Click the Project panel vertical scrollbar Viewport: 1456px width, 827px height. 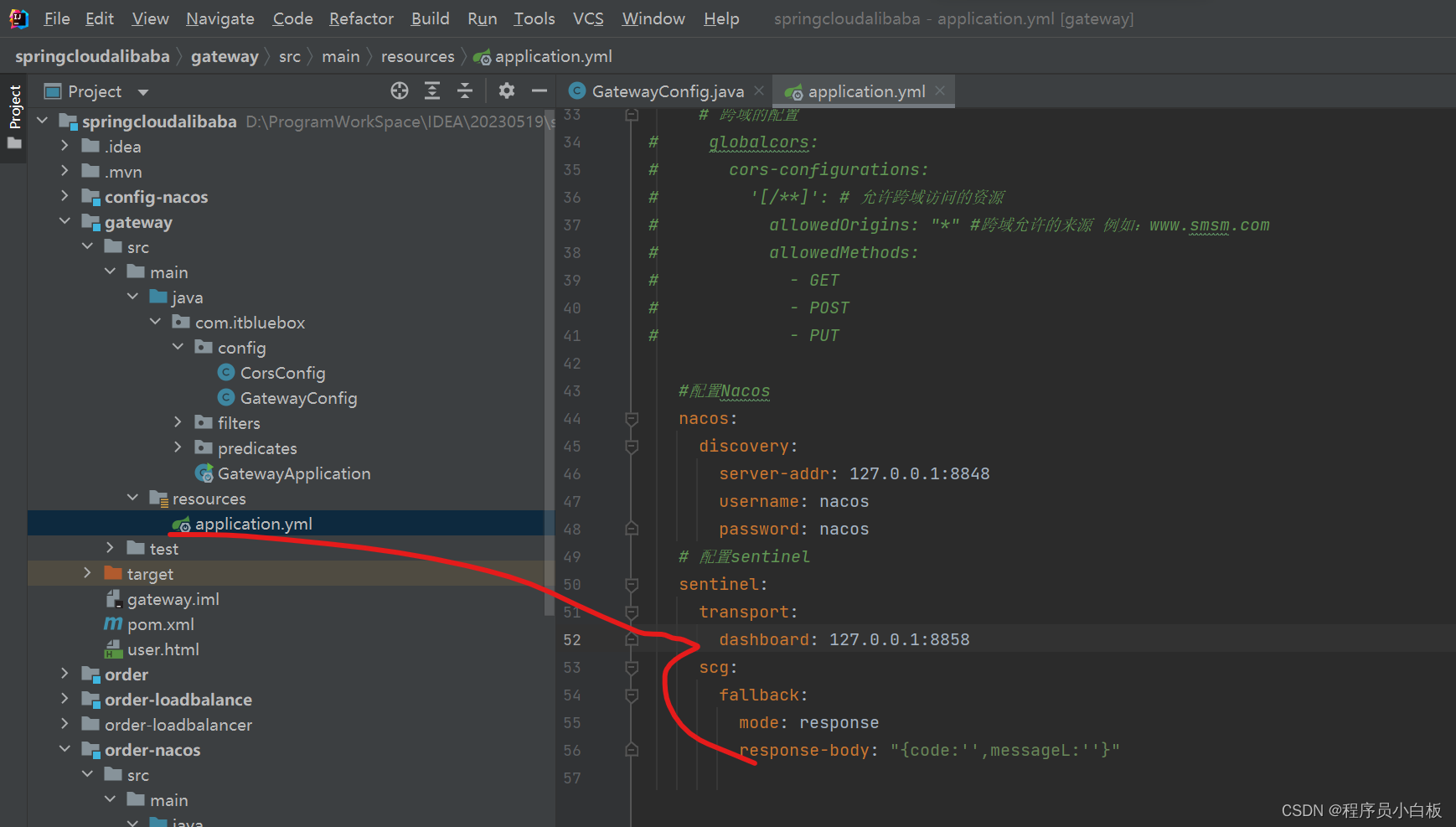click(x=550, y=362)
